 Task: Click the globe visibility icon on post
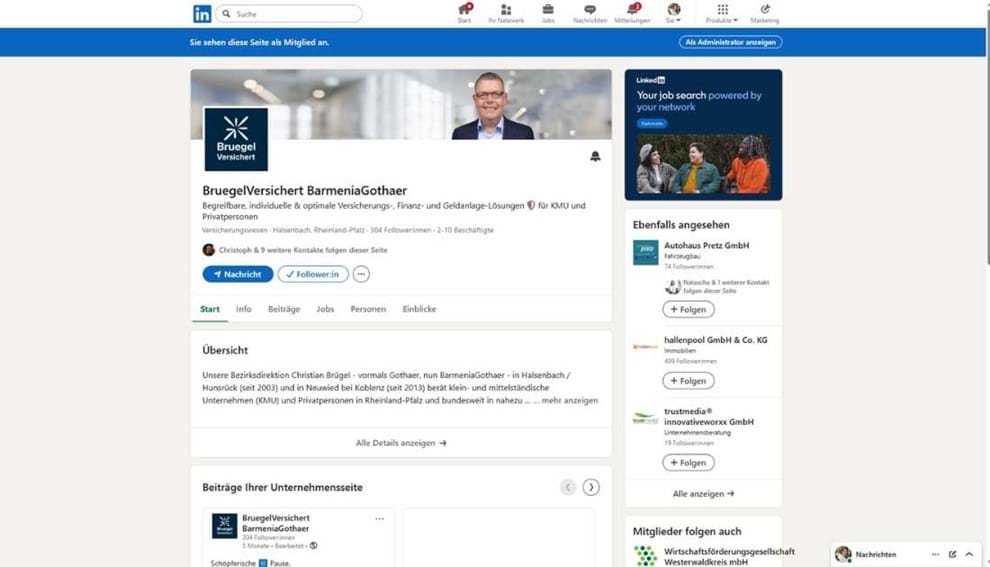point(313,546)
